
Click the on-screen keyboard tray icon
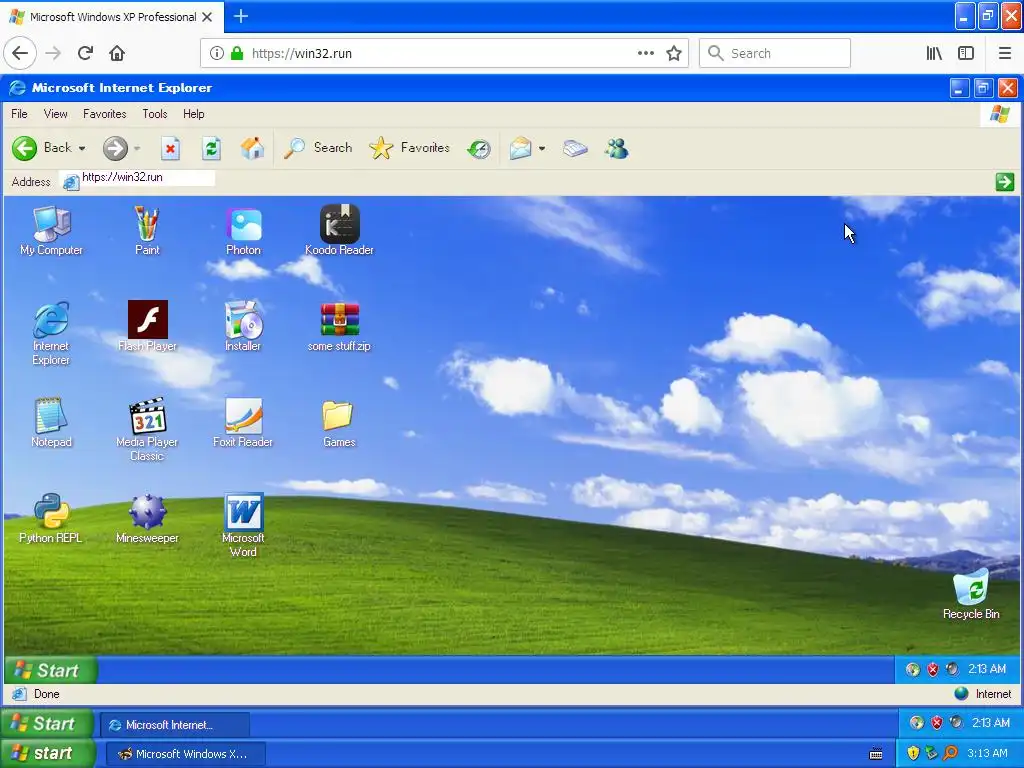pyautogui.click(x=876, y=754)
